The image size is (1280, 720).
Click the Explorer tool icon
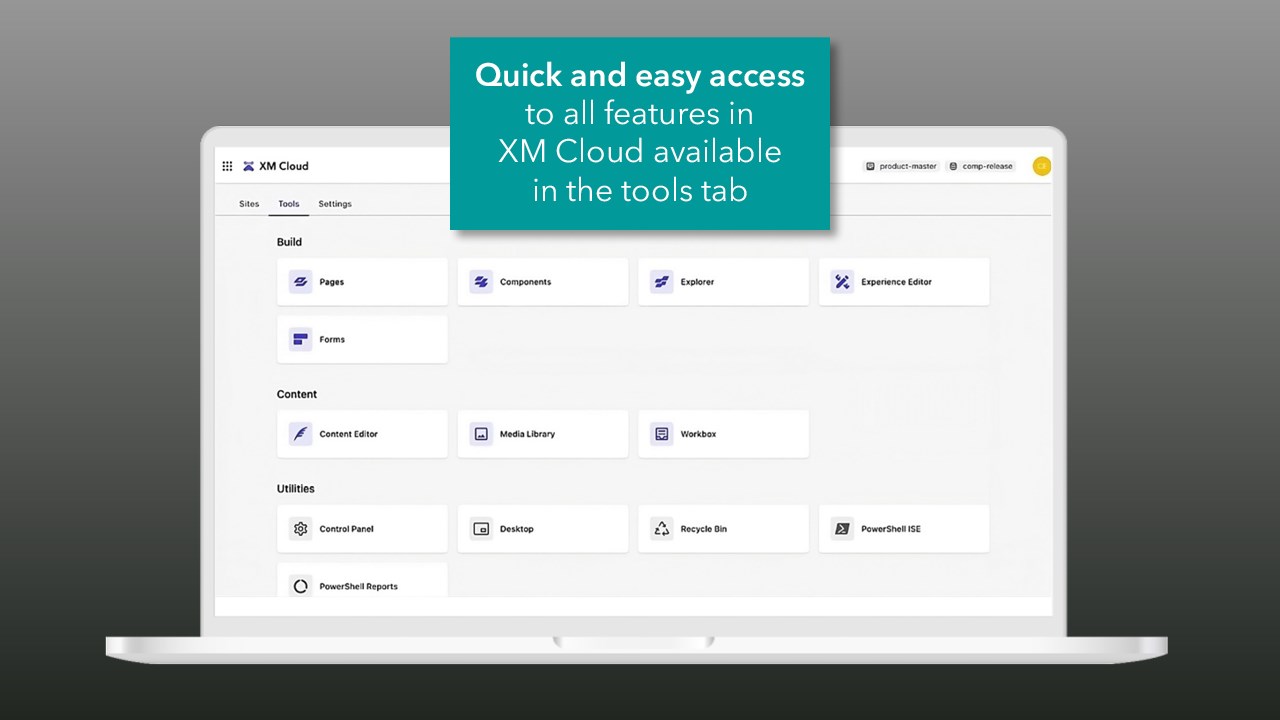(662, 282)
